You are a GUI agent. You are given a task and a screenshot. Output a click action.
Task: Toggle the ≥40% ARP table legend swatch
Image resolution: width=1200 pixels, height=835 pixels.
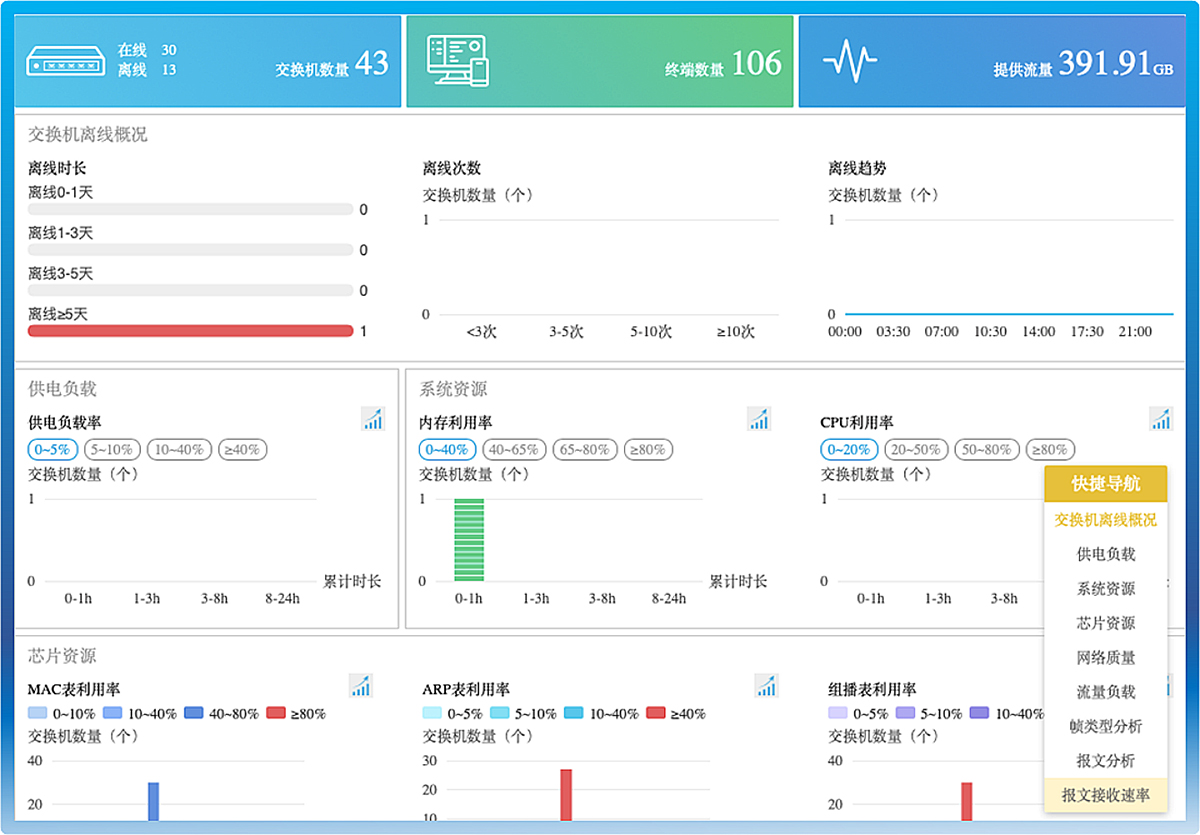[x=656, y=714]
